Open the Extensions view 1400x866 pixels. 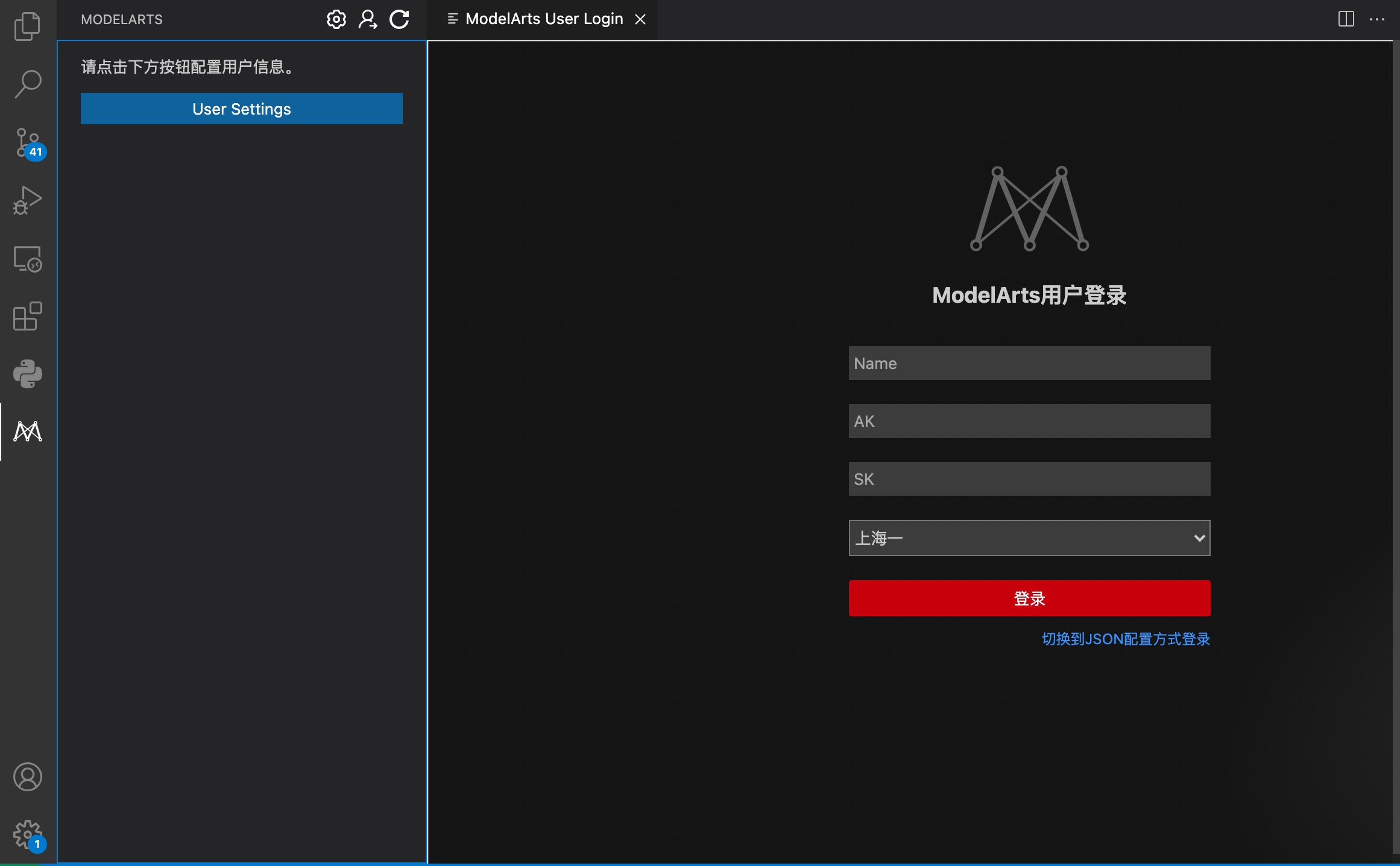(x=27, y=317)
